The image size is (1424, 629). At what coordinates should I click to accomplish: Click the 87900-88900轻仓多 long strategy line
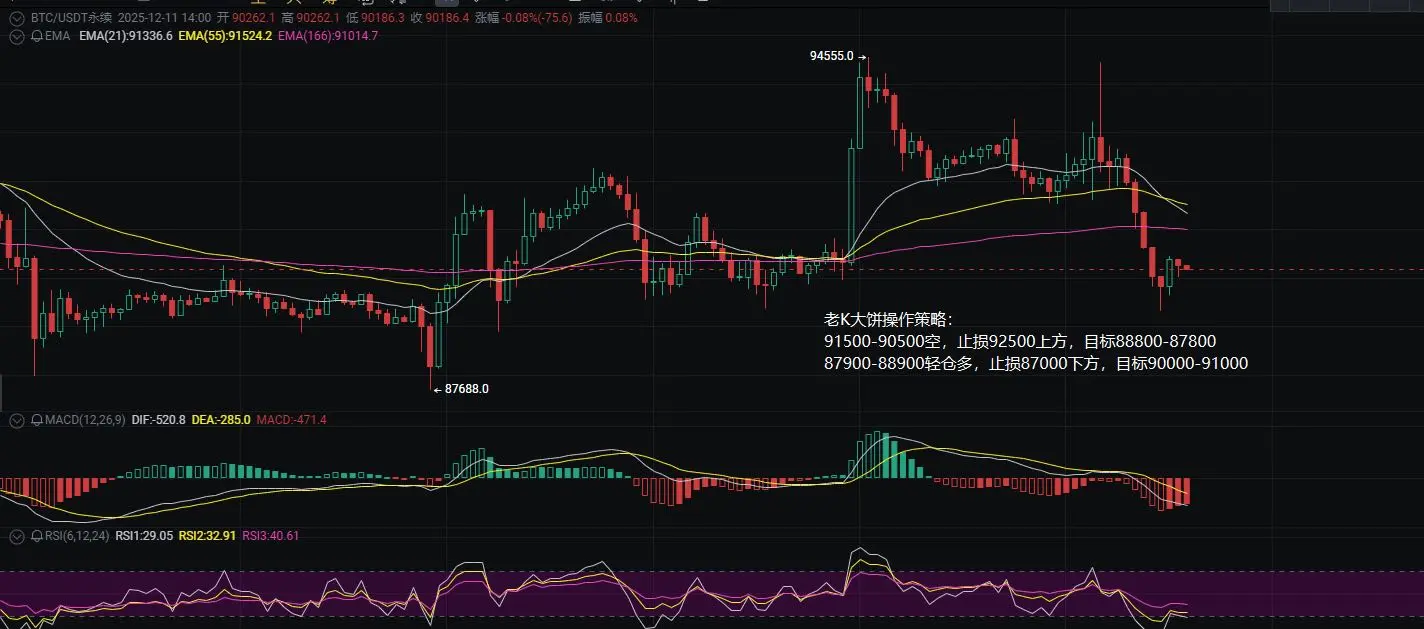1036,364
